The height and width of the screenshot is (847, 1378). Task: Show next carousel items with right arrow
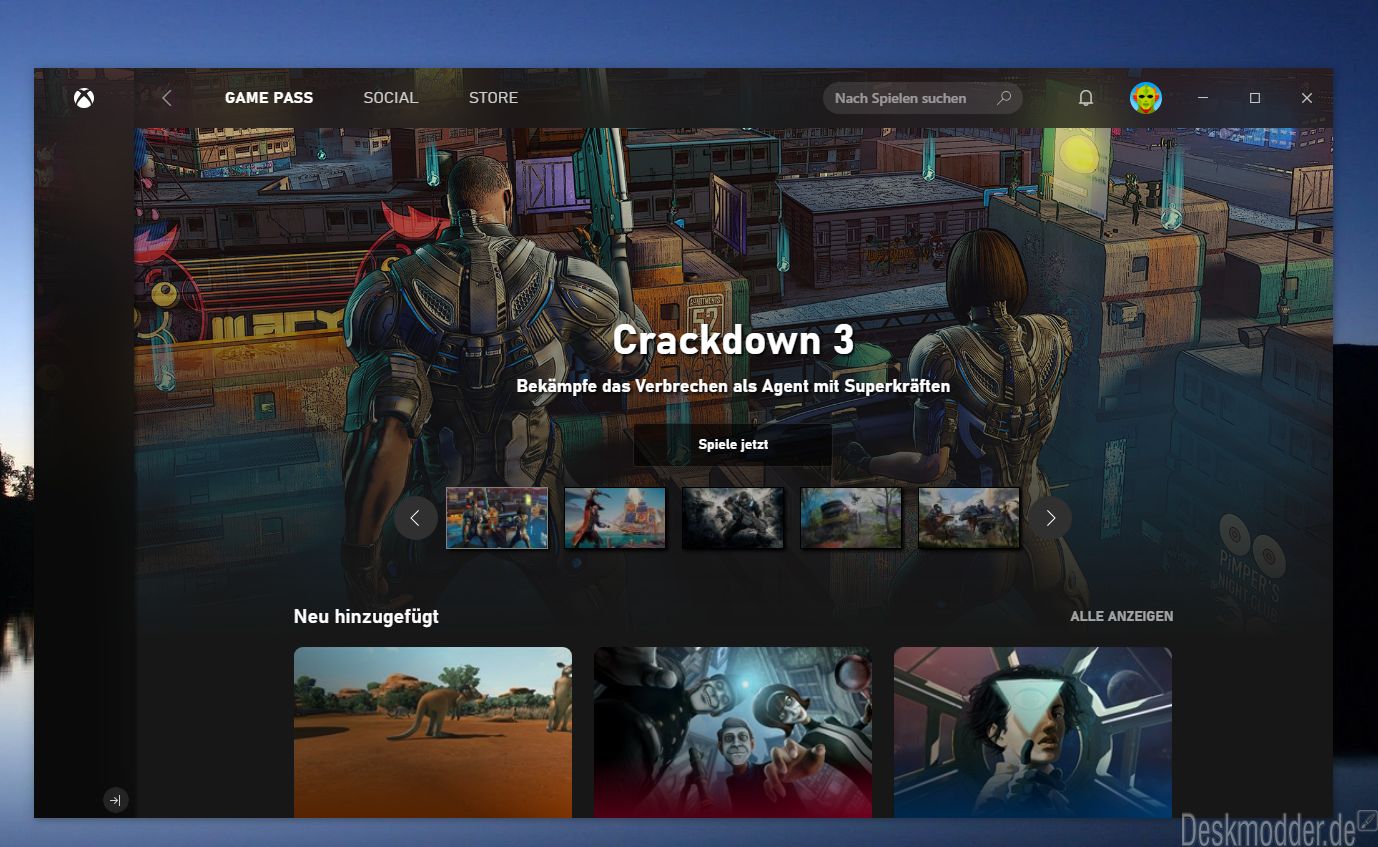[x=1050, y=518]
